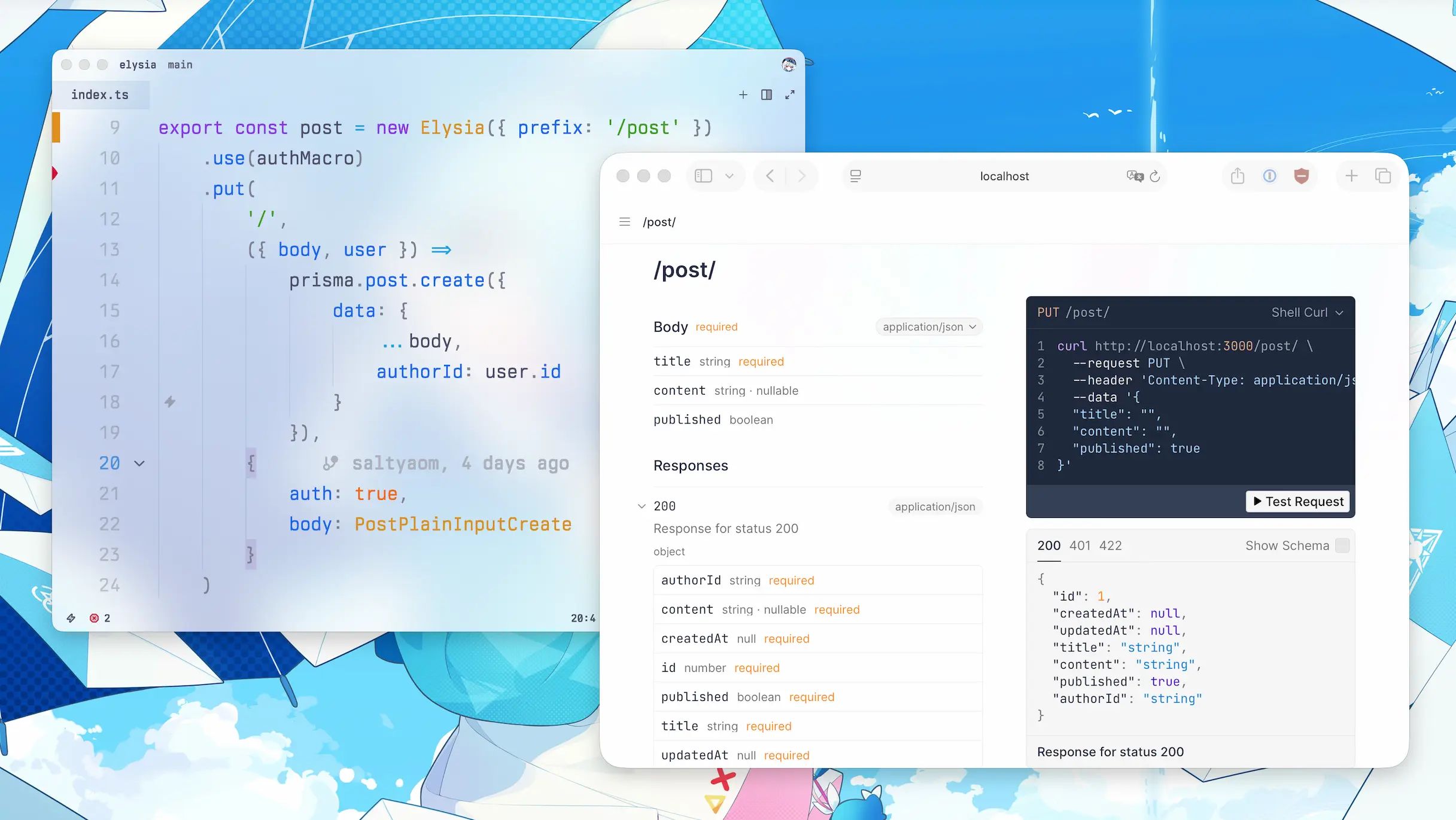Viewport: 1456px width, 820px height.
Task: Open the Safari sidebar panel icon
Action: [703, 176]
